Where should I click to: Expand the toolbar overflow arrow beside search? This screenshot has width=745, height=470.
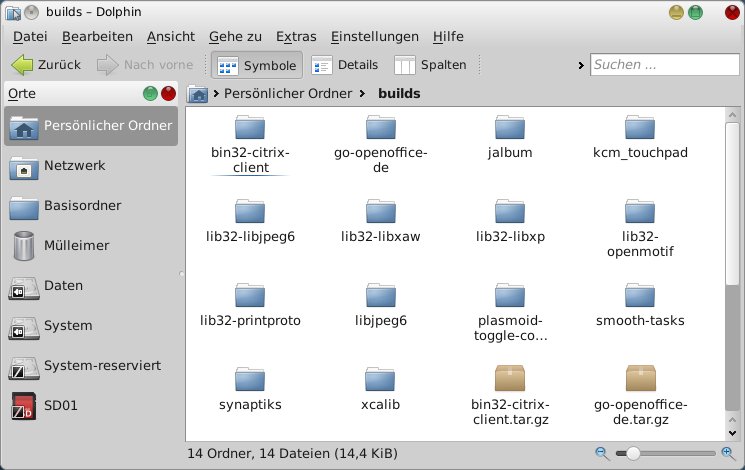[x=581, y=65]
